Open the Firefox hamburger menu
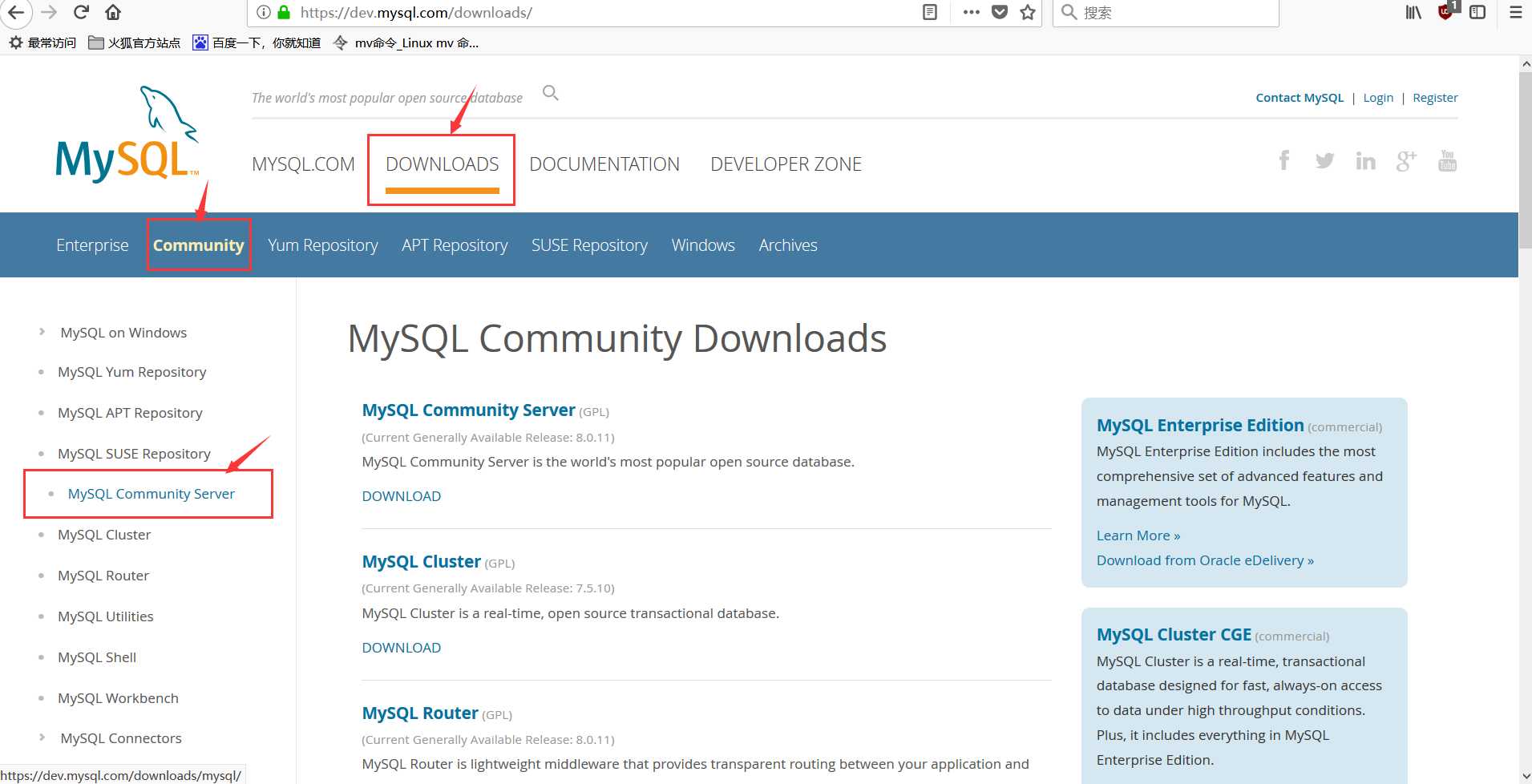 click(1515, 12)
